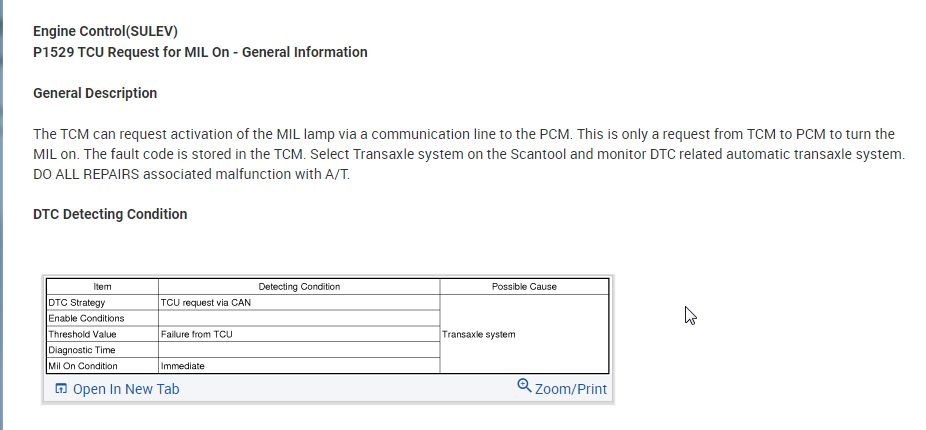Open the table image in new tab

[126, 389]
